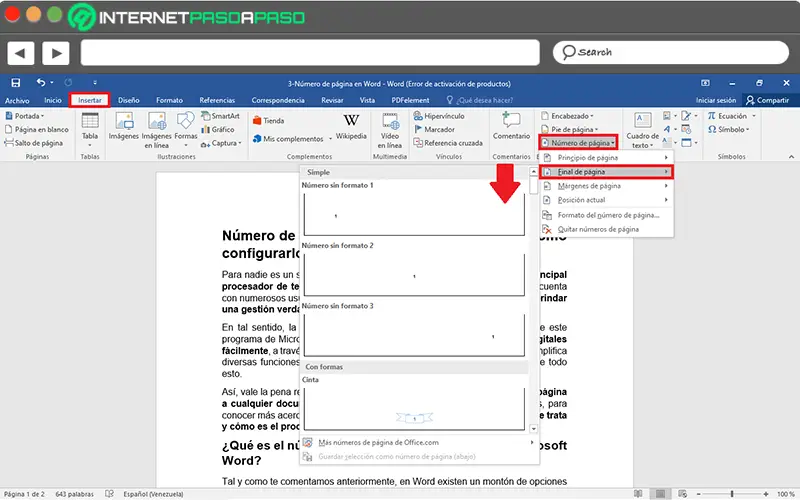Choose Final de página option
Image resolution: width=800 pixels, height=500 pixels.
[606, 172]
